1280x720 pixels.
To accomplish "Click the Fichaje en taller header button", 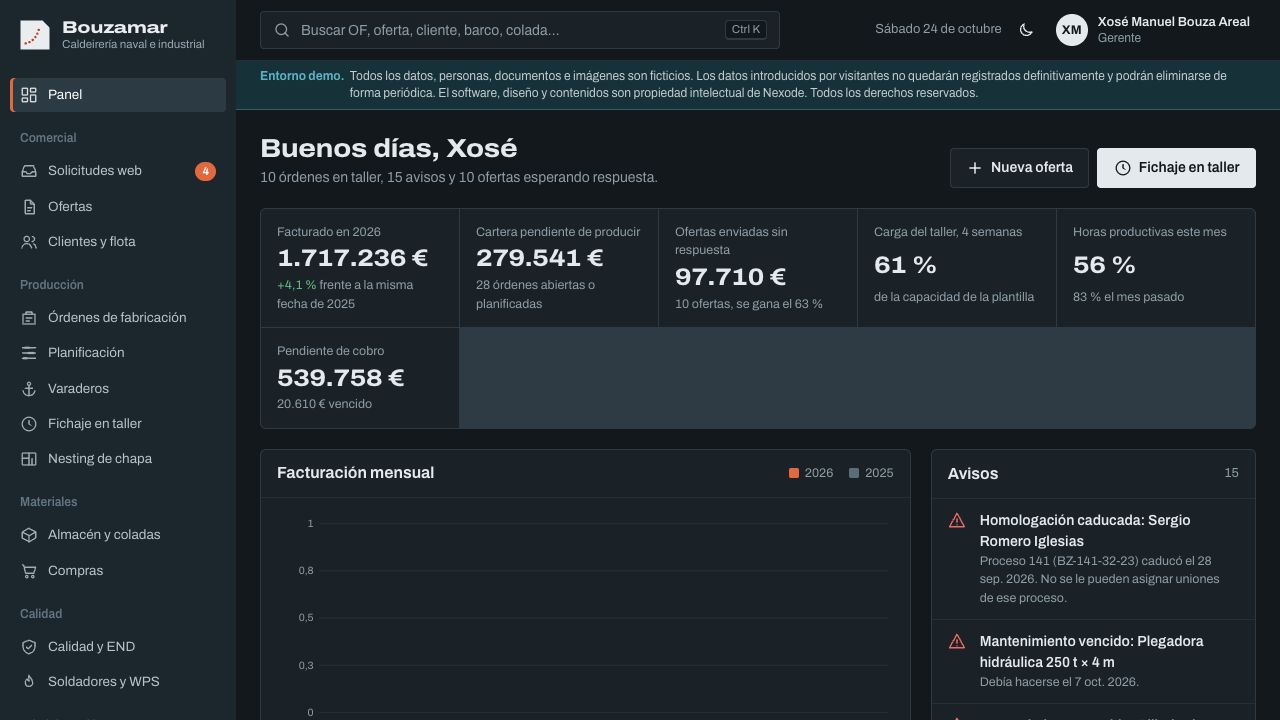I will tap(1176, 168).
